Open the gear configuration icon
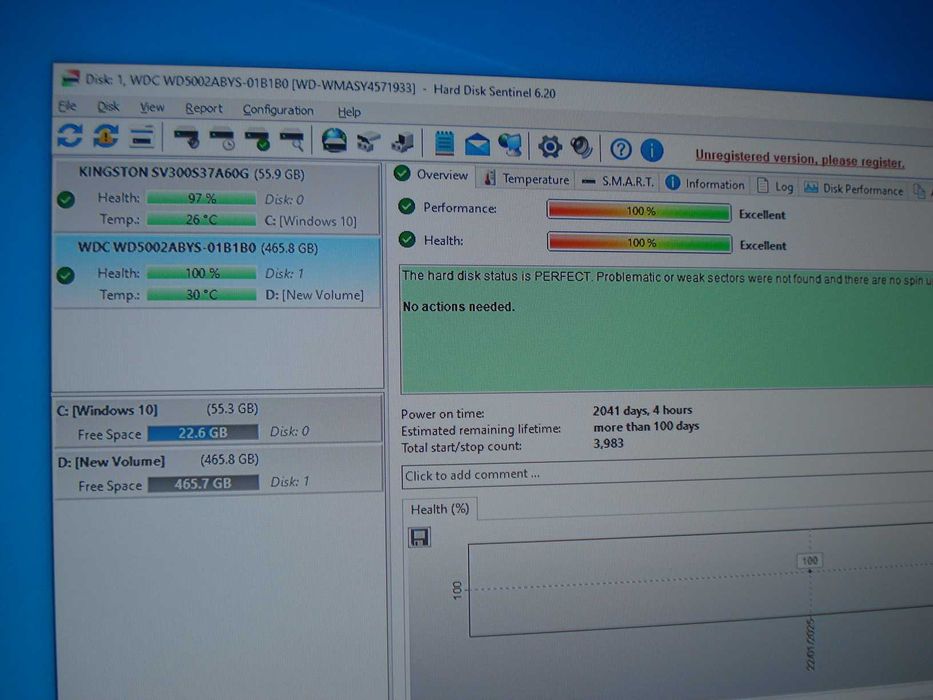The height and width of the screenshot is (700, 933). 550,146
